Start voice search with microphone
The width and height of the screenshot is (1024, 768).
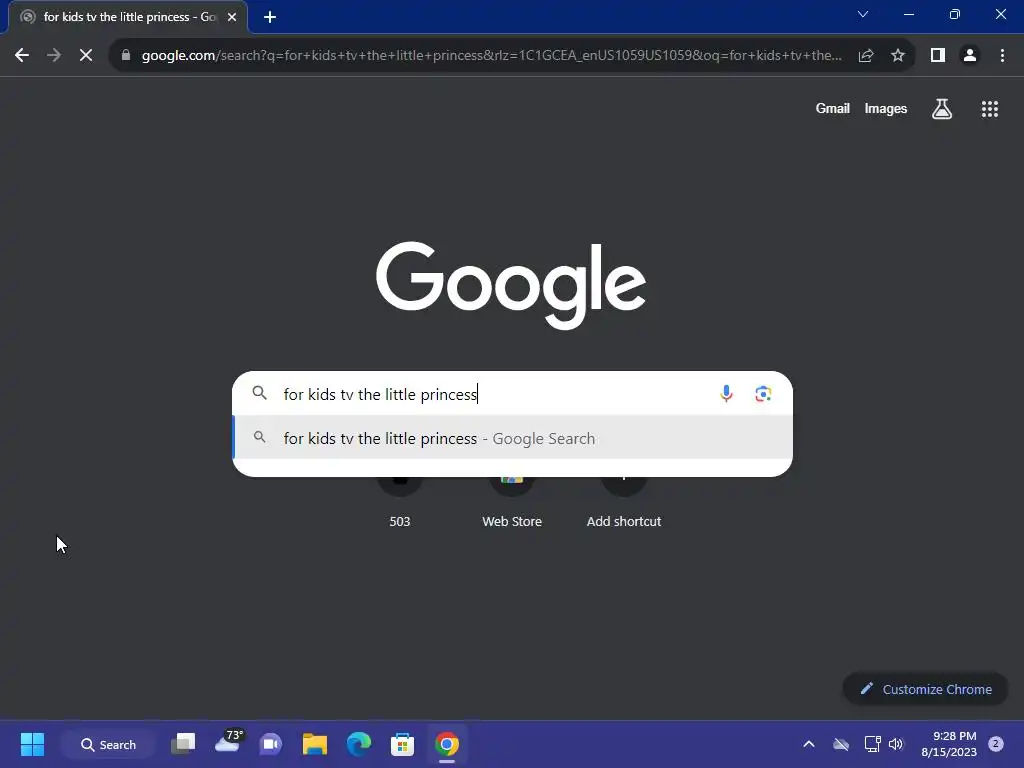coord(726,394)
